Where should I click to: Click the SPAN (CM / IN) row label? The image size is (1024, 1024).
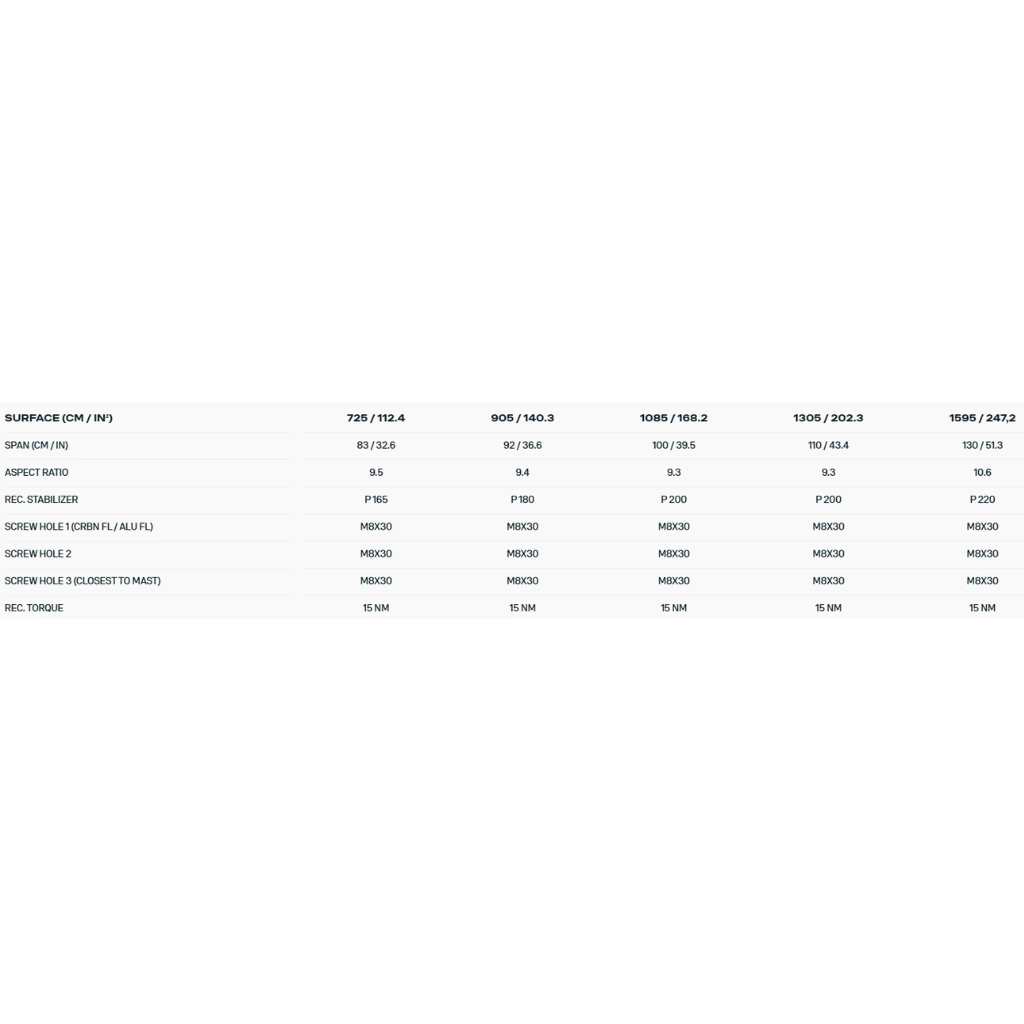(36, 445)
